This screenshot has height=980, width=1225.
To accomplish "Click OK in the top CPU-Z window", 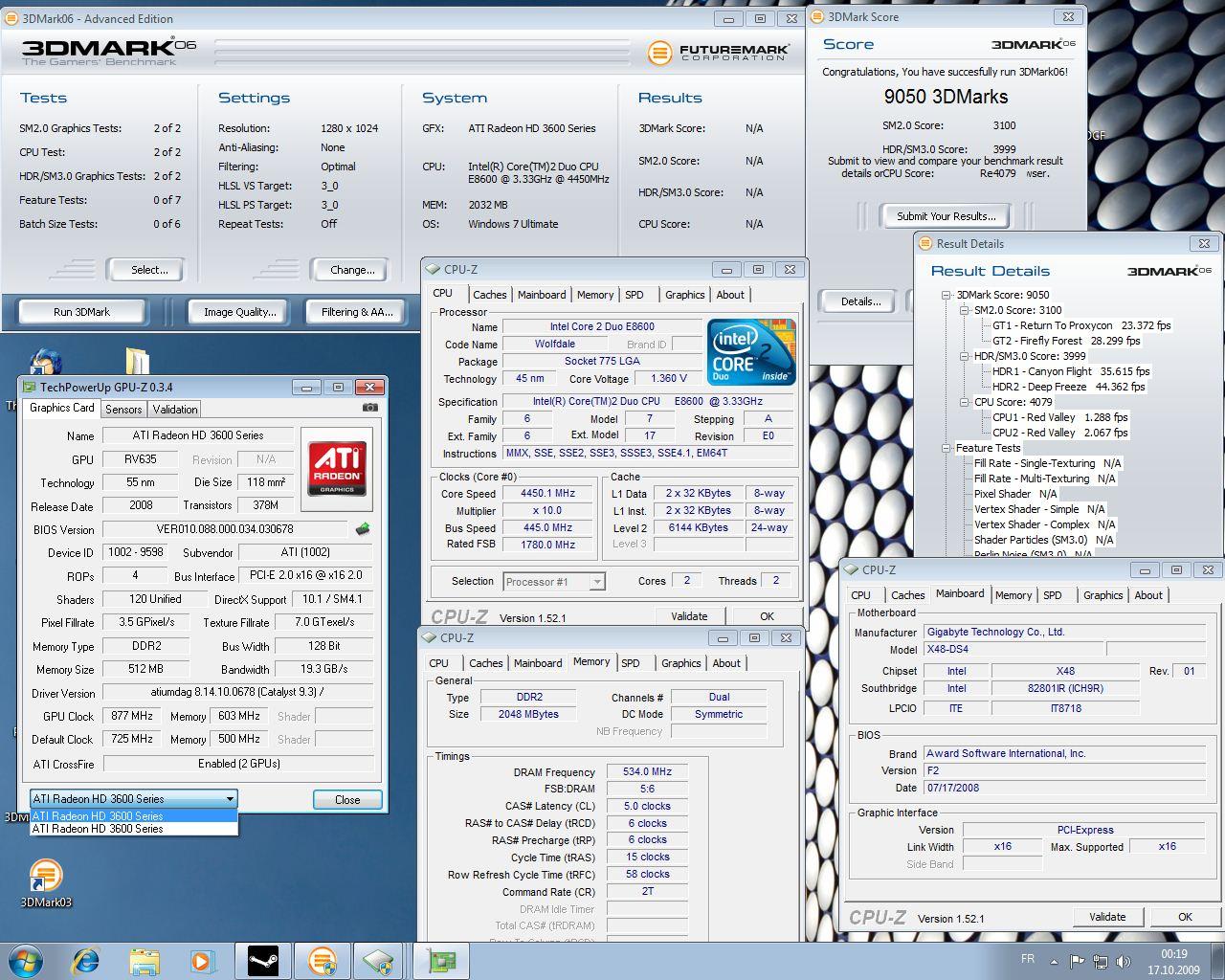I will pos(767,616).
